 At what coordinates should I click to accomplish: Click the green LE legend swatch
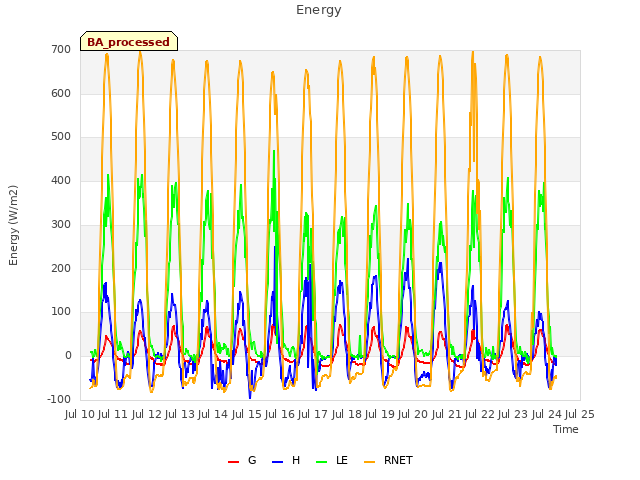click(322, 462)
